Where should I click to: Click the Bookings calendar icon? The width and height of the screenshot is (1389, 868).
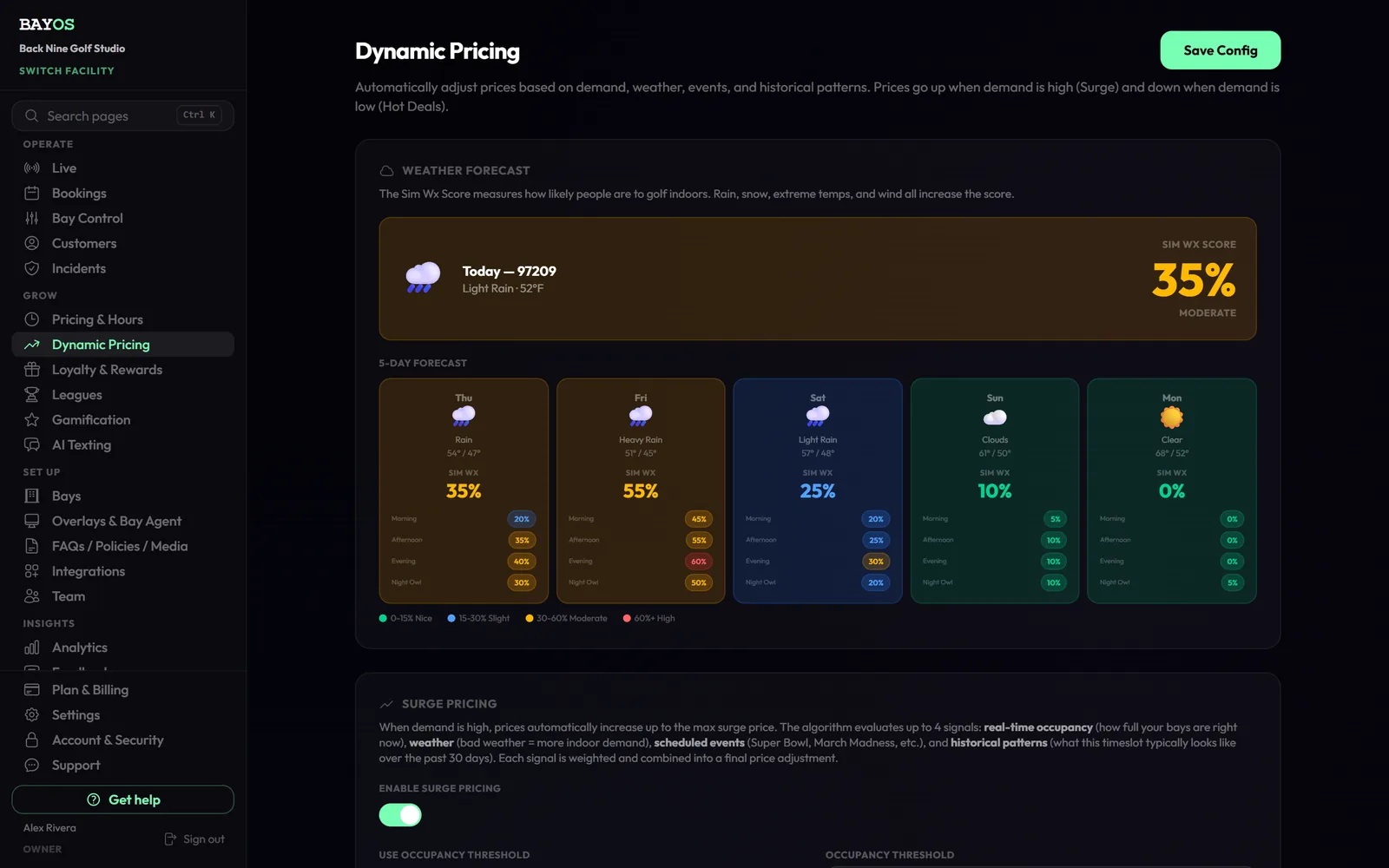click(x=32, y=194)
